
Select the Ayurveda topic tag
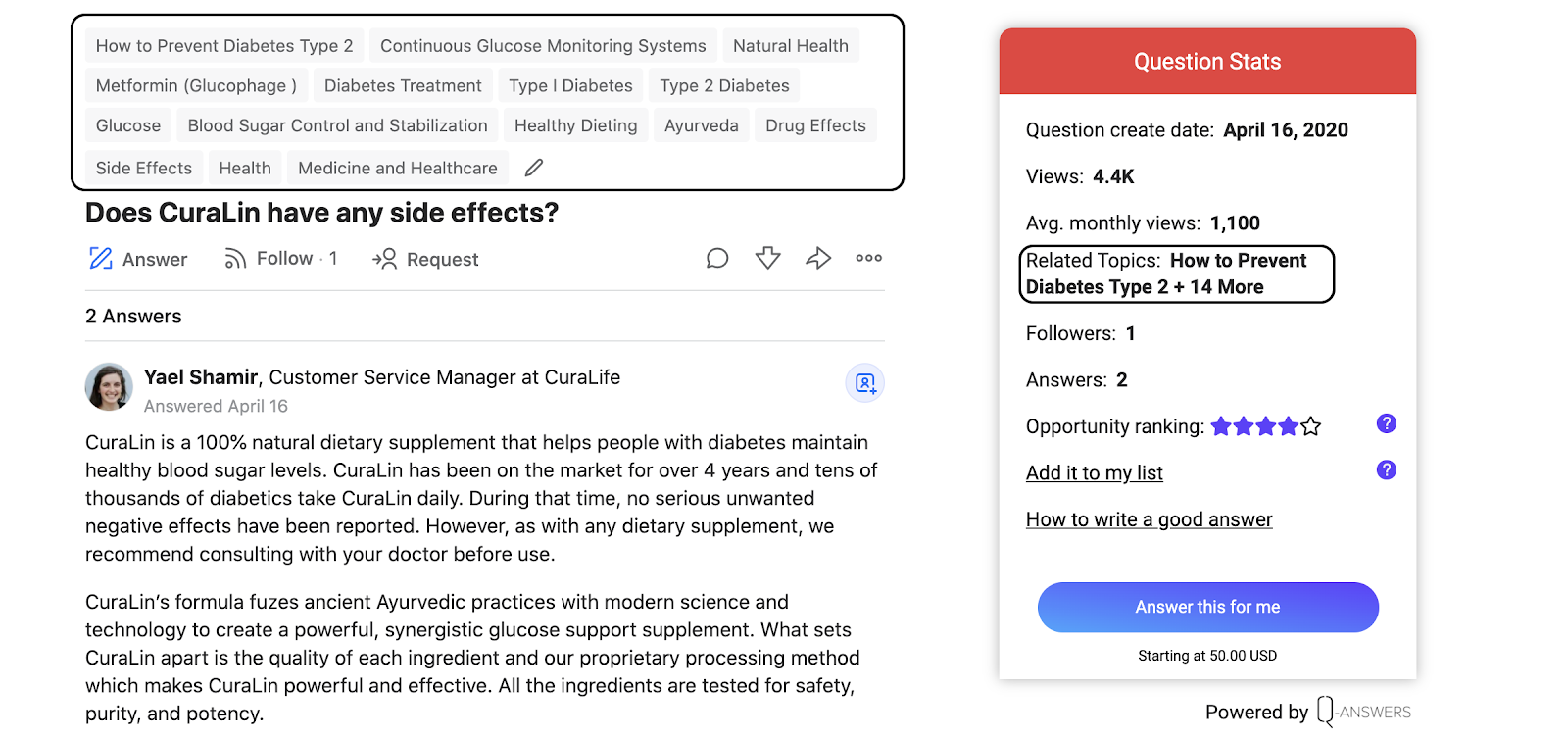pyautogui.click(x=702, y=125)
